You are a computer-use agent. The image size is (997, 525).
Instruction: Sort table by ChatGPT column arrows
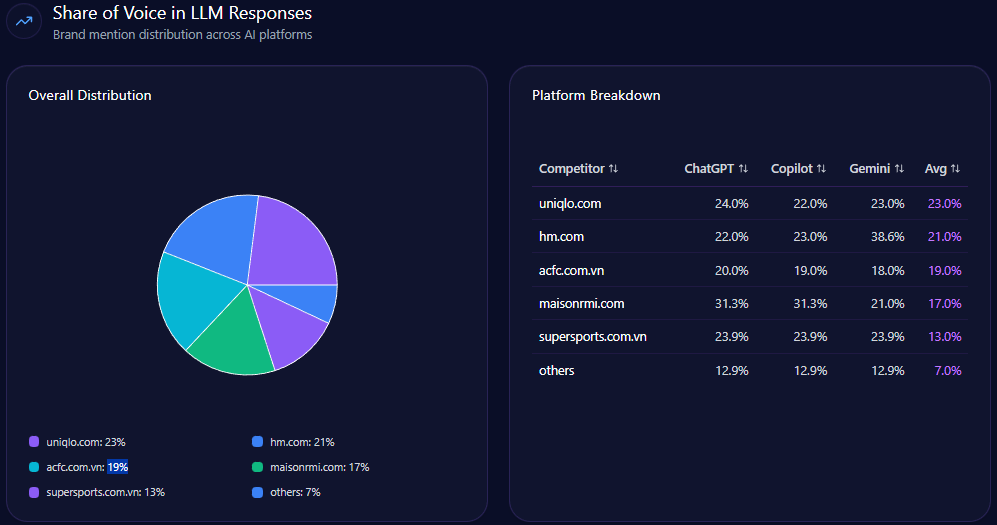click(743, 169)
